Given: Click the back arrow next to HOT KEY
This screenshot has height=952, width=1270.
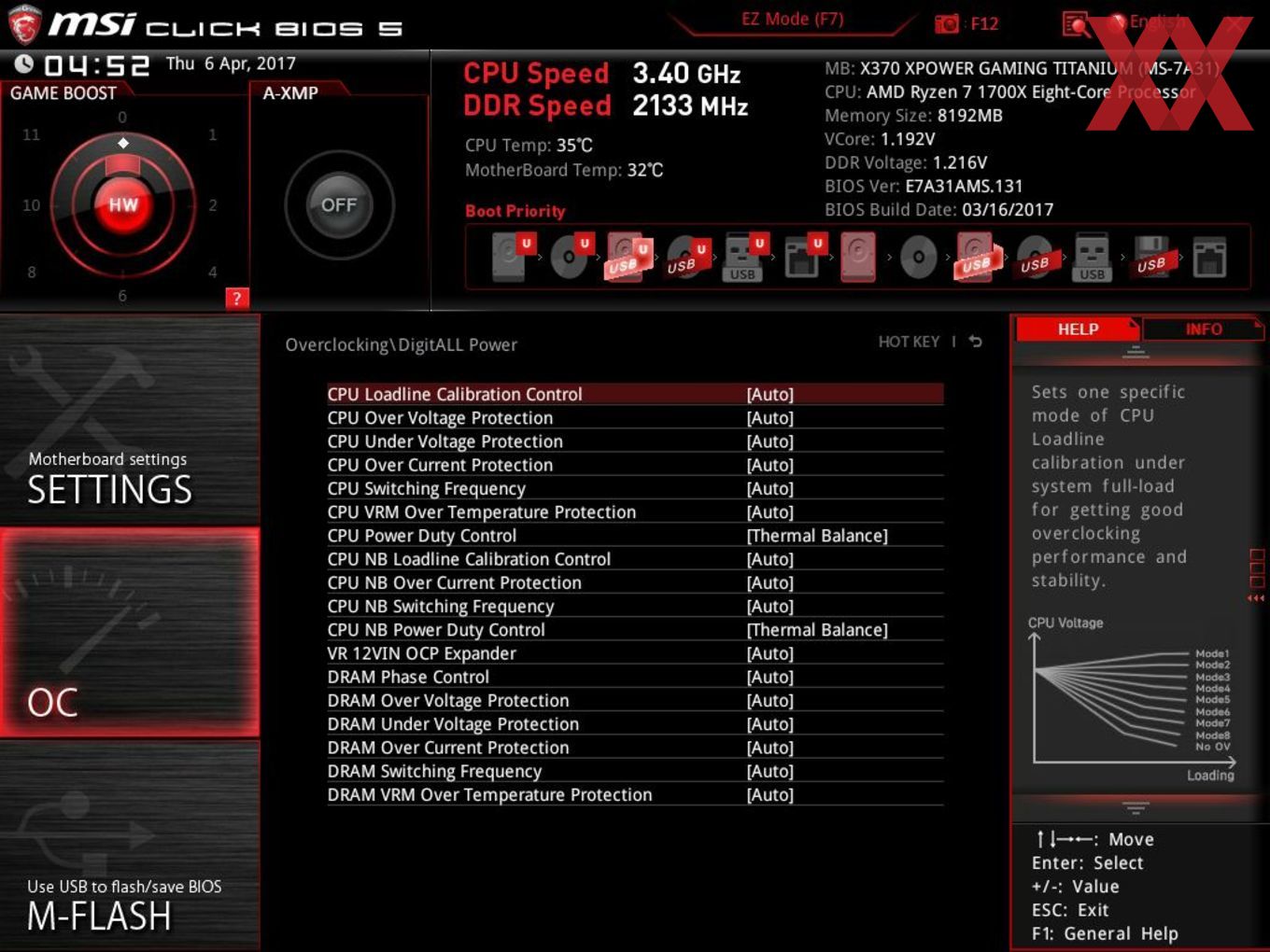Looking at the screenshot, I should point(975,342).
